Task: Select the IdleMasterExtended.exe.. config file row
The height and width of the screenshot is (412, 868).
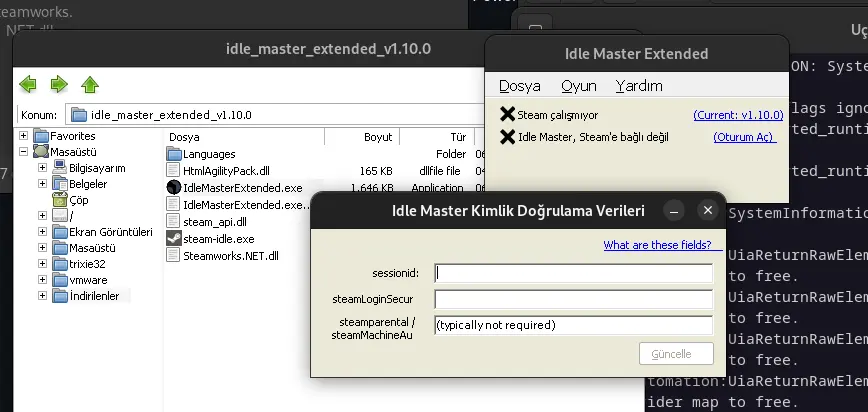Action: tap(239, 205)
